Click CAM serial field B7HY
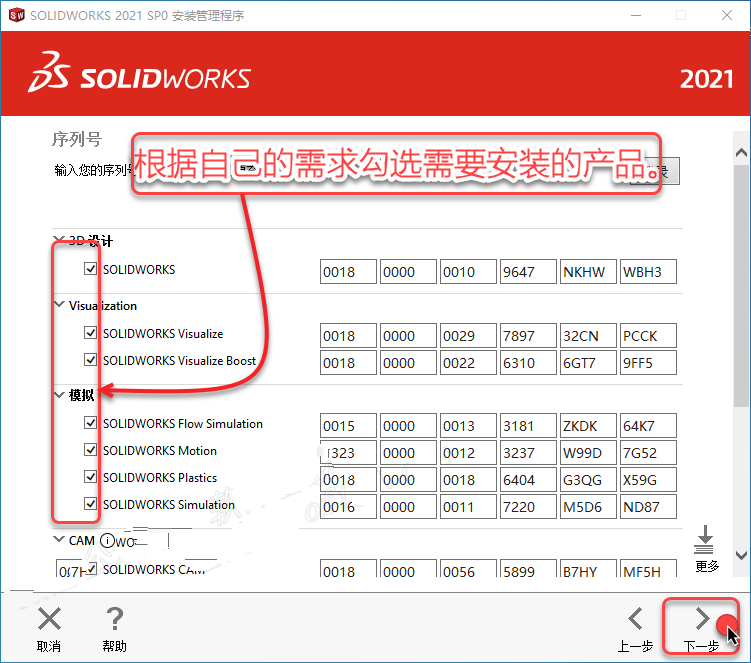 588,568
